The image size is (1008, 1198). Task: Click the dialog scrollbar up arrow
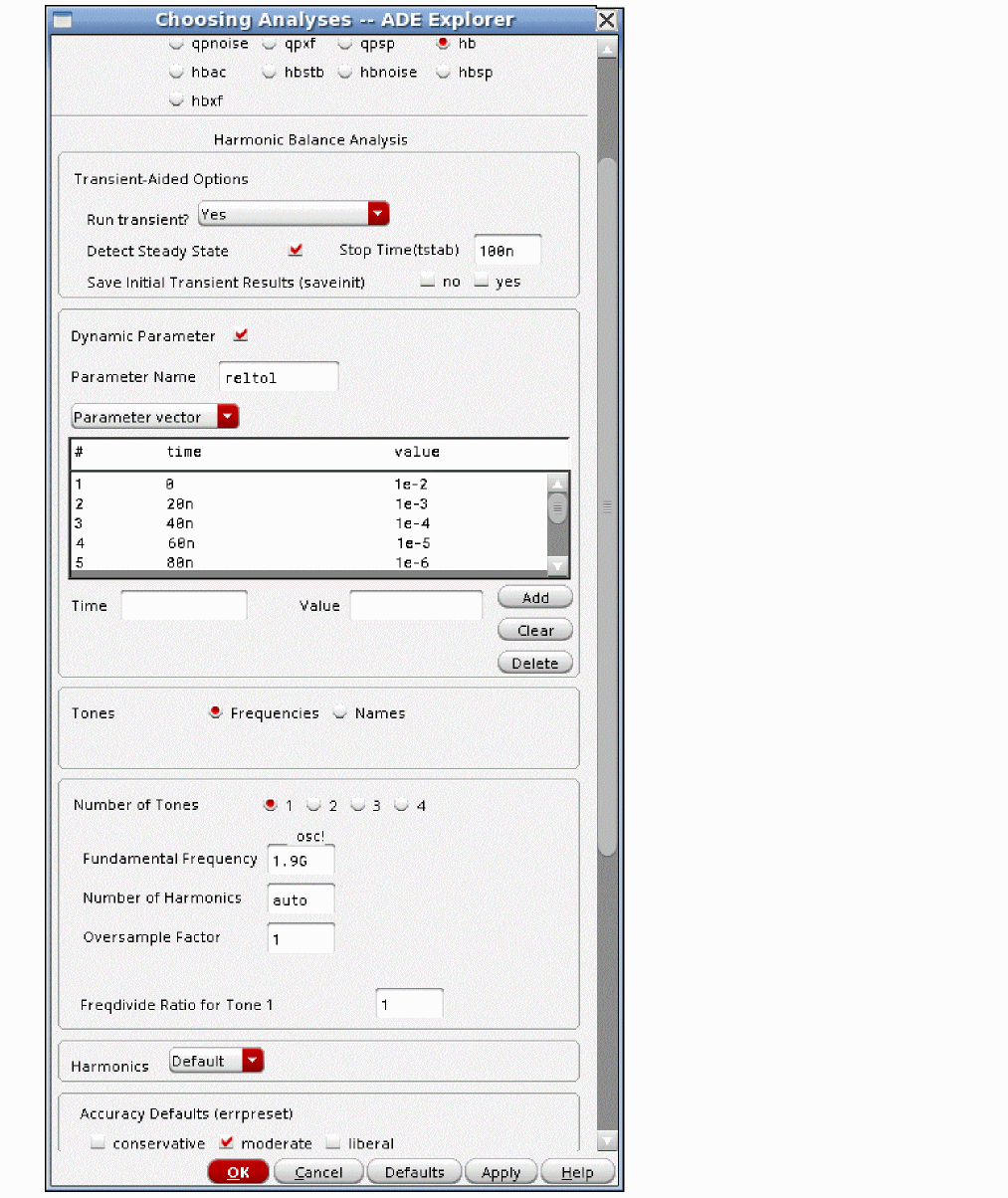pos(607,48)
